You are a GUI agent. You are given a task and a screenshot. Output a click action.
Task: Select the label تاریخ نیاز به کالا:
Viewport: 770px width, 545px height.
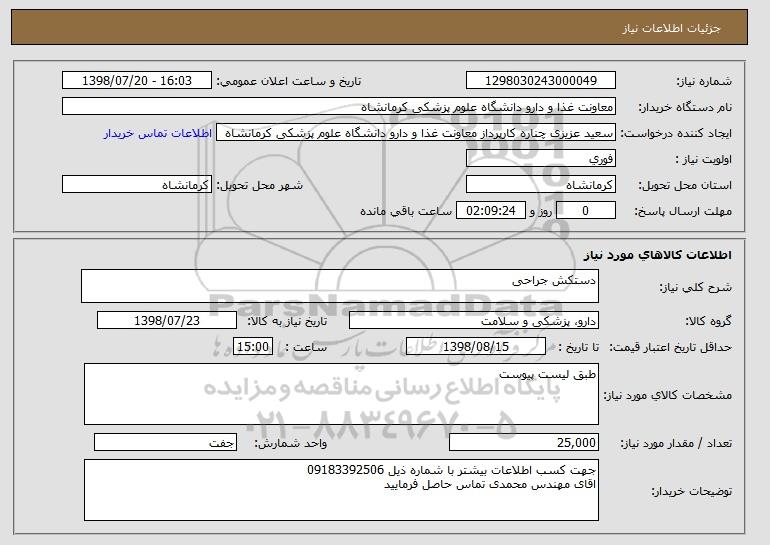coord(287,321)
